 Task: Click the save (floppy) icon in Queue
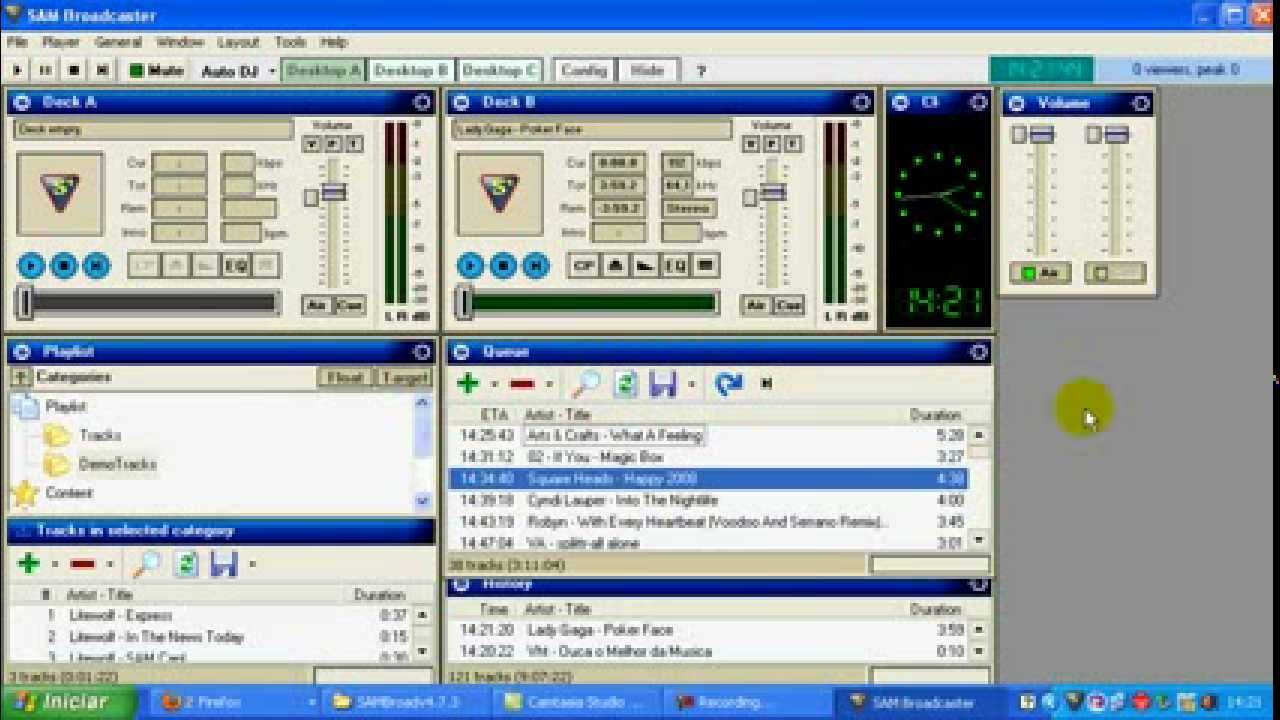tap(663, 383)
